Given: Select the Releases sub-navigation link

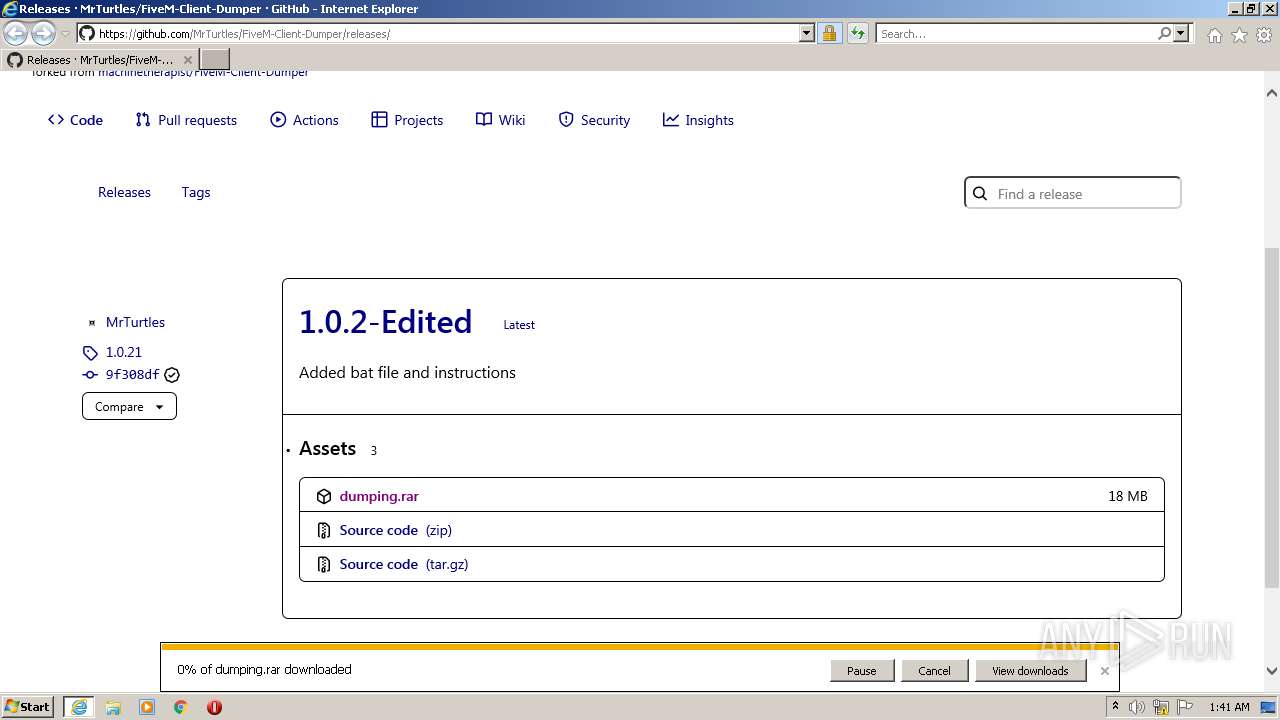Looking at the screenshot, I should click(x=124, y=192).
